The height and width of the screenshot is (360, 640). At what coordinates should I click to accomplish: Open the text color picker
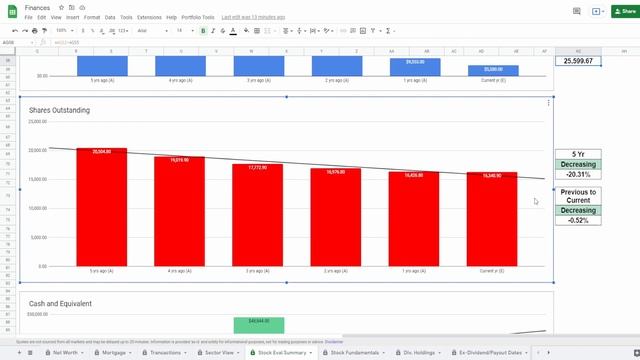click(233, 31)
